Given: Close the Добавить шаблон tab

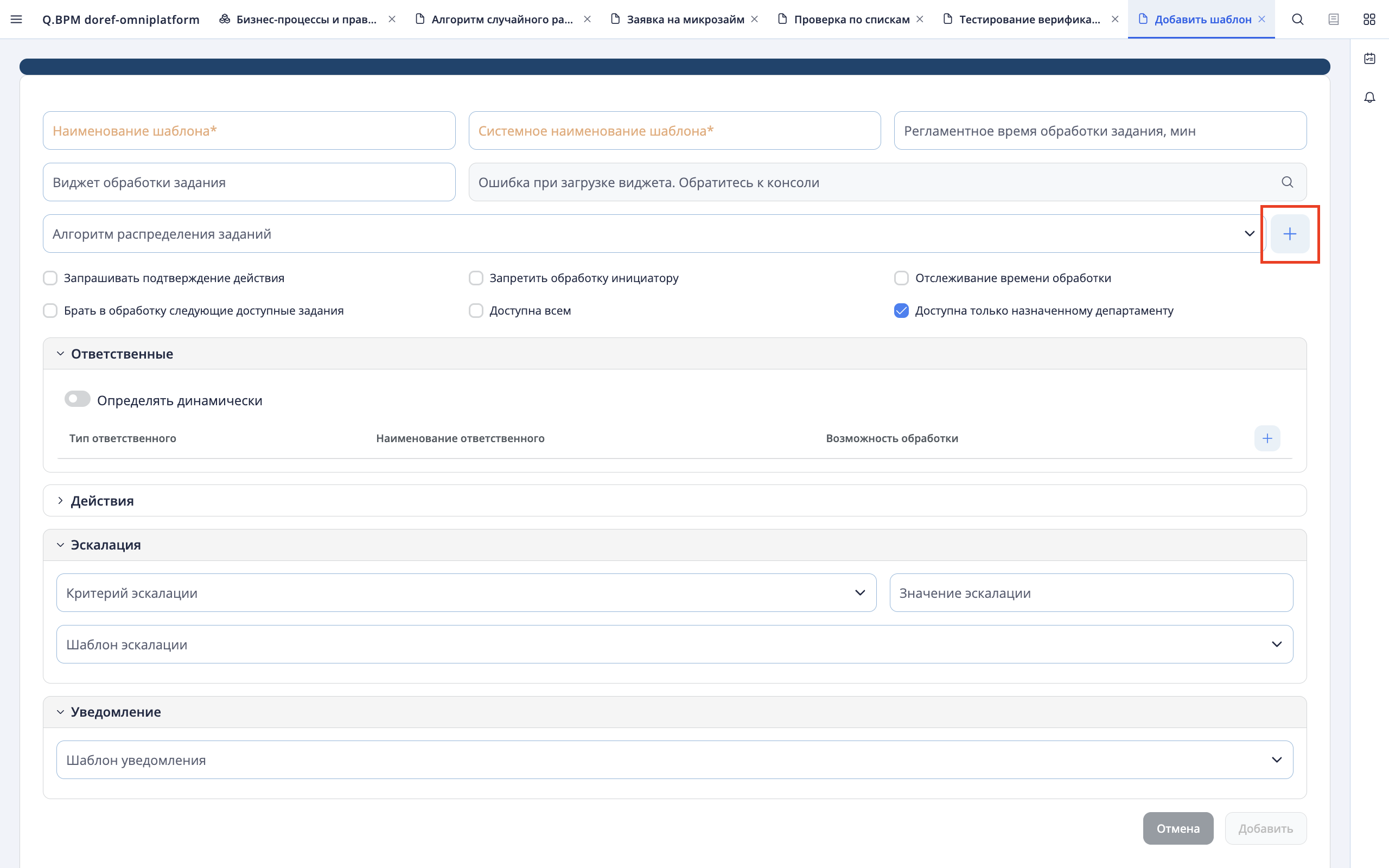Looking at the screenshot, I should [1261, 20].
